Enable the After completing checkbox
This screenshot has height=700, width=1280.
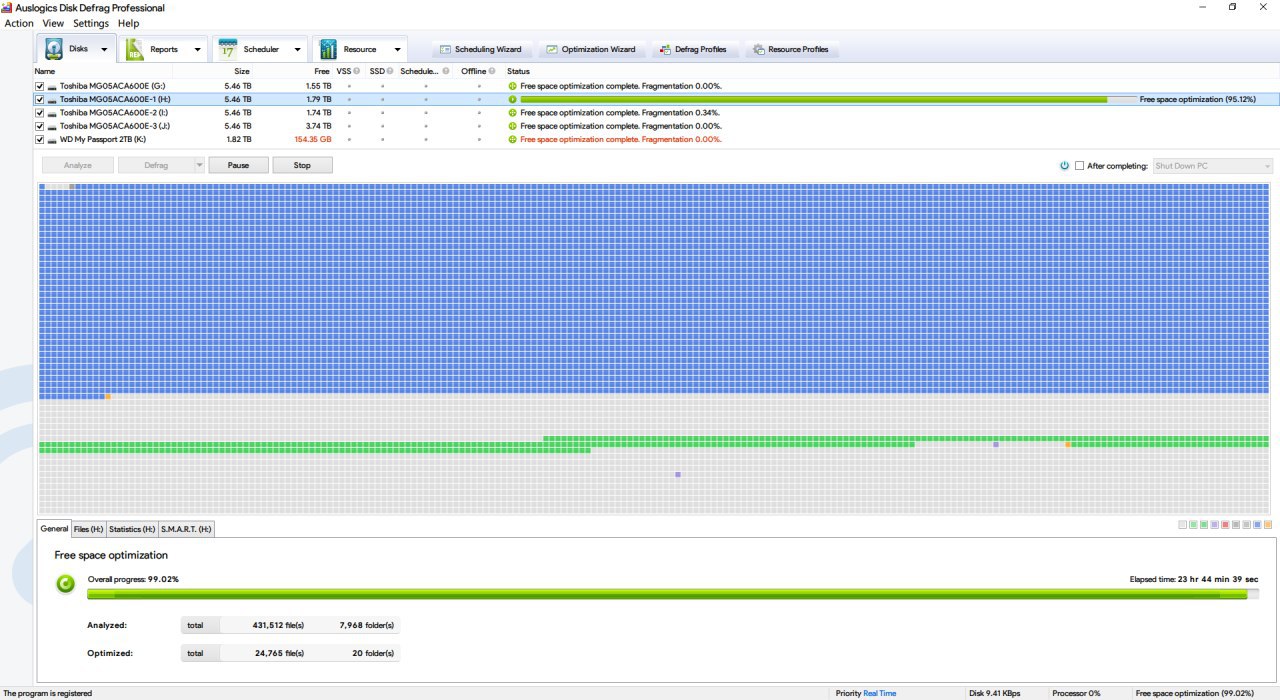(1079, 165)
